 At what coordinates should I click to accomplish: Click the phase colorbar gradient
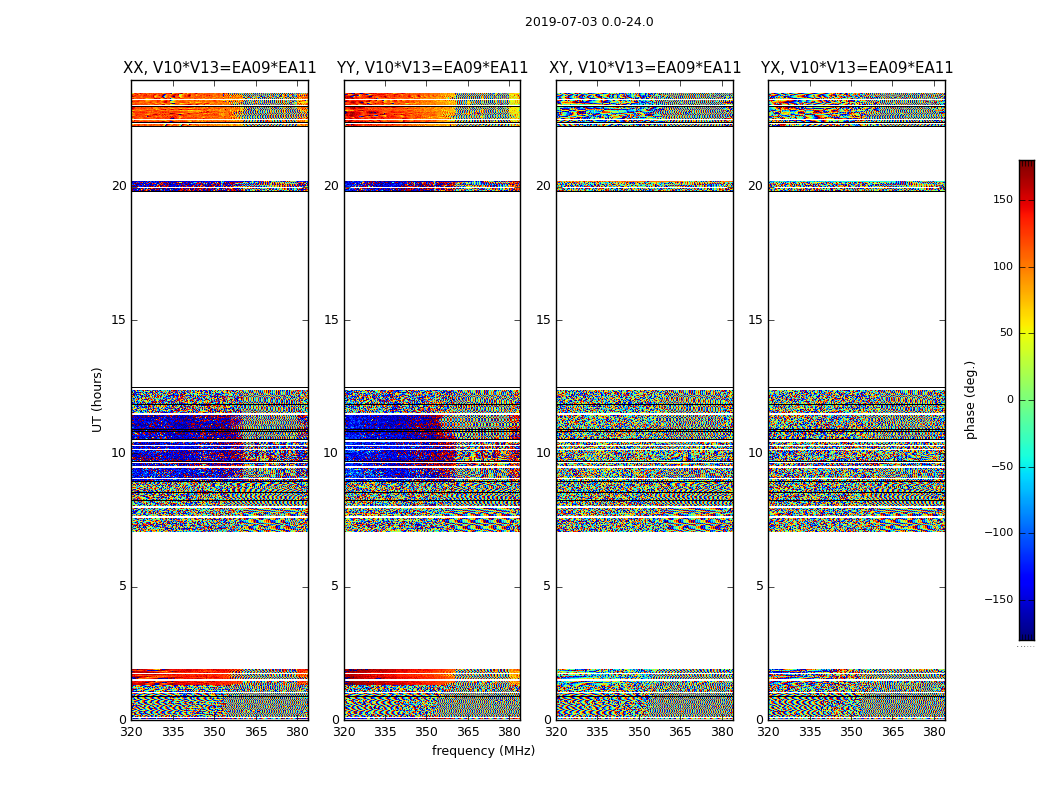(1027, 400)
